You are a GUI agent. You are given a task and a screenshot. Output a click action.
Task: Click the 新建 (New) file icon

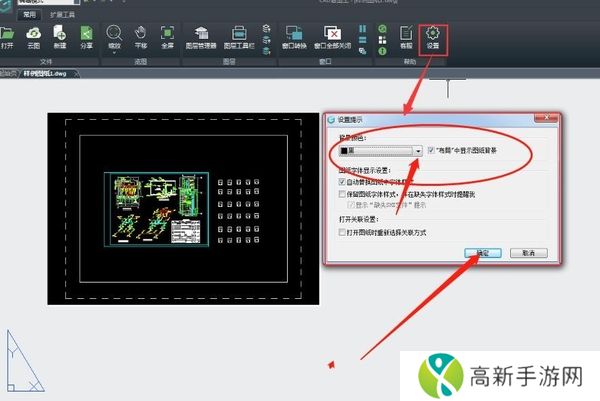tap(60, 36)
